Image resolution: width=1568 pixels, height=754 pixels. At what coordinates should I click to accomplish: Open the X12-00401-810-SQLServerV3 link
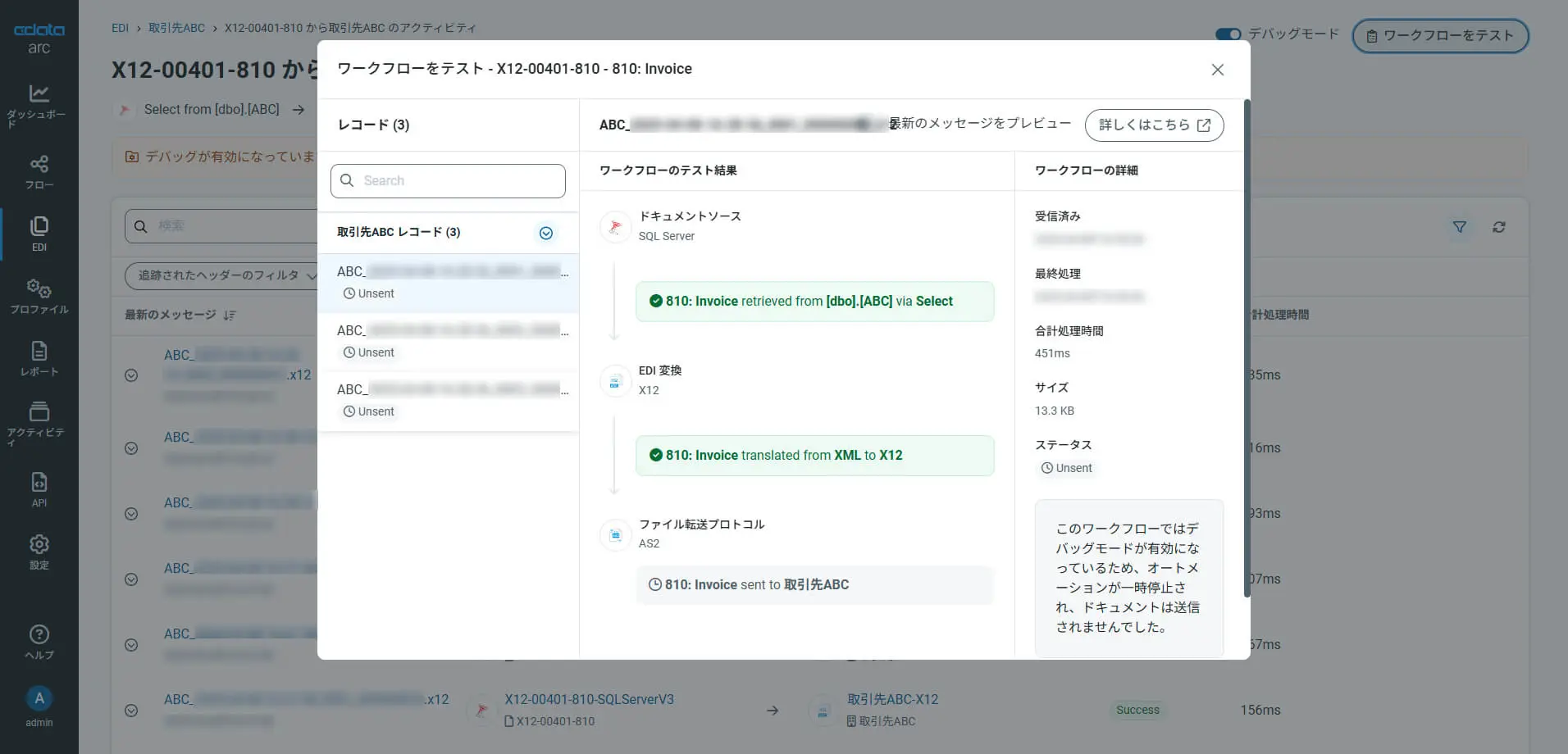coord(589,699)
